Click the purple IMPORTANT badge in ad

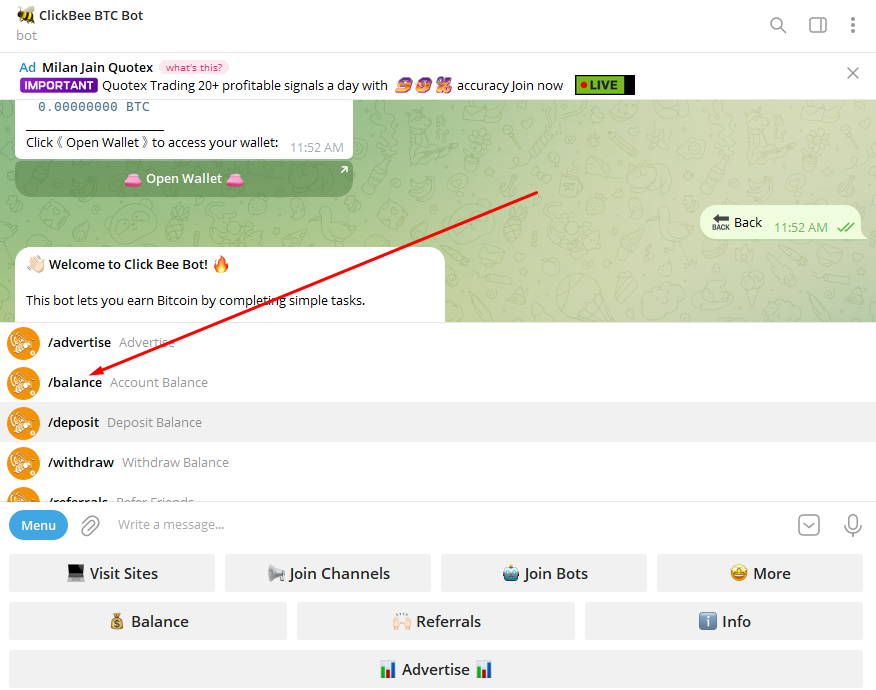click(59, 85)
